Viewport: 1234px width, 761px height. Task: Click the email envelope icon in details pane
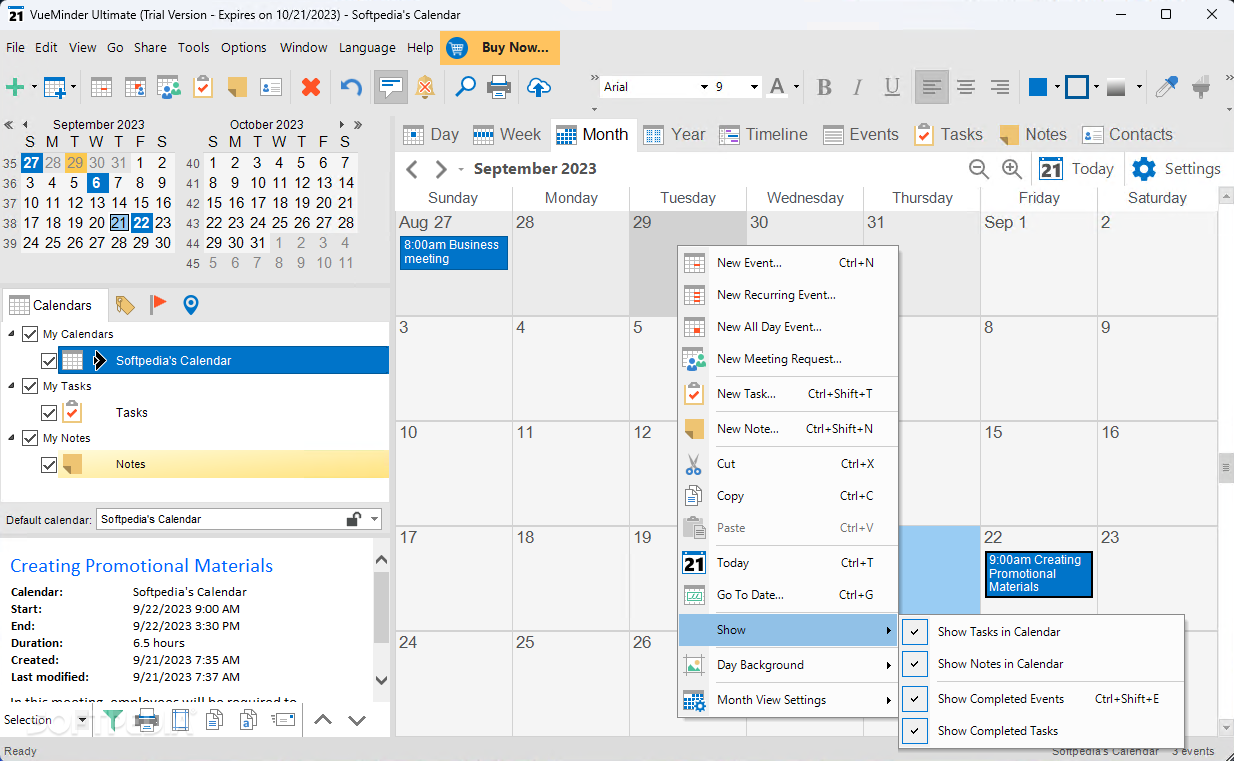[284, 719]
